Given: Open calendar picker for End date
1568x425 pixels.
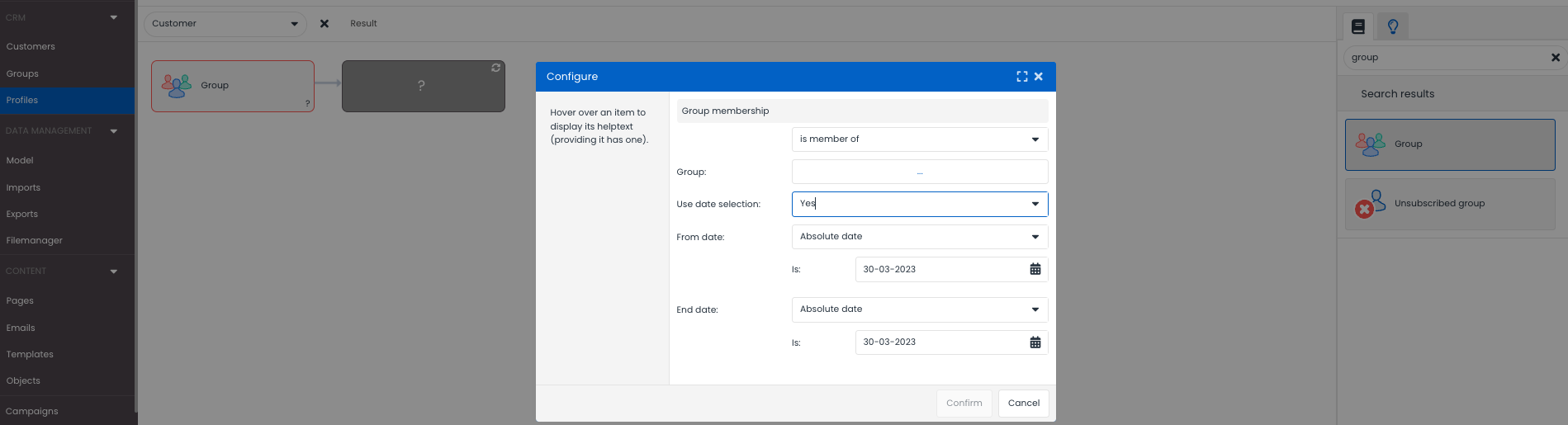Looking at the screenshot, I should click(x=1035, y=342).
